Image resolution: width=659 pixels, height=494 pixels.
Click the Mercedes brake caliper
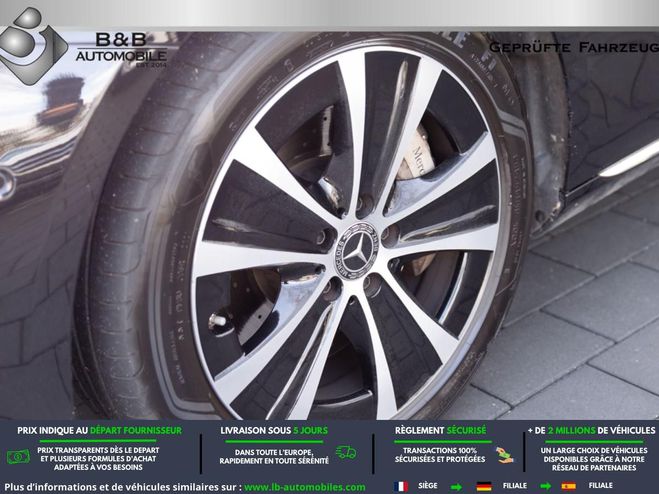416,155
